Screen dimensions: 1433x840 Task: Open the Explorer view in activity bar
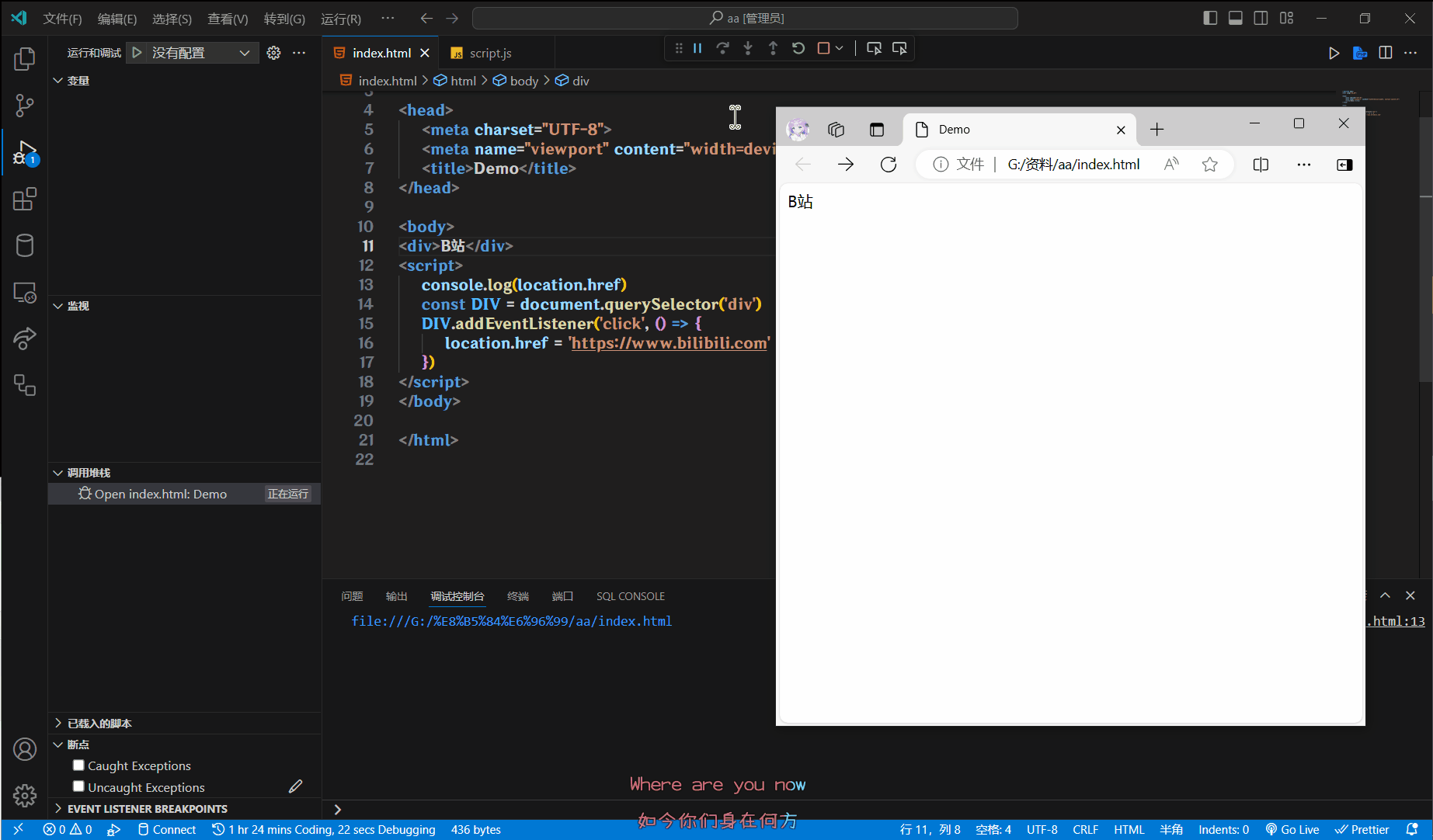(x=25, y=59)
